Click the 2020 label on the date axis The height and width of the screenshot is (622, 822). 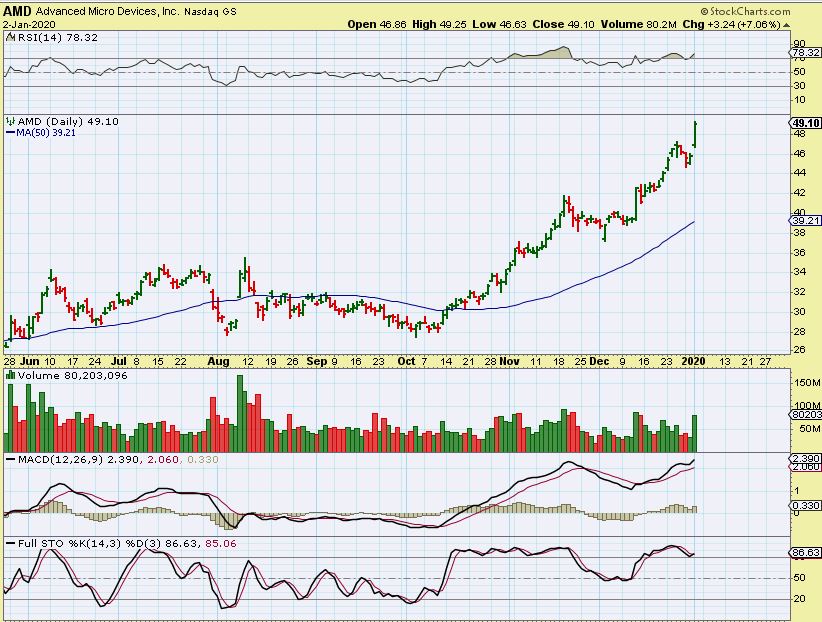pos(694,361)
